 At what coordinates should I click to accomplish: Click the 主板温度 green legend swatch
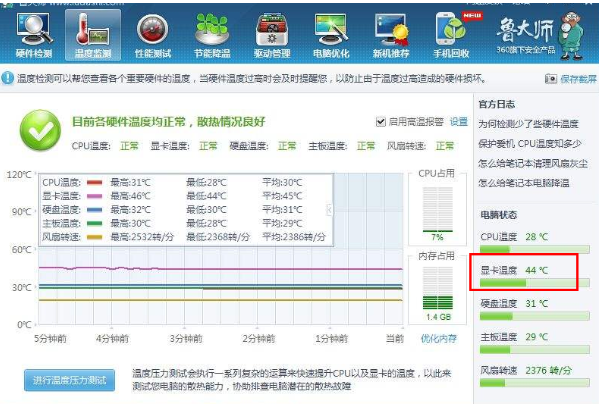pyautogui.click(x=95, y=223)
